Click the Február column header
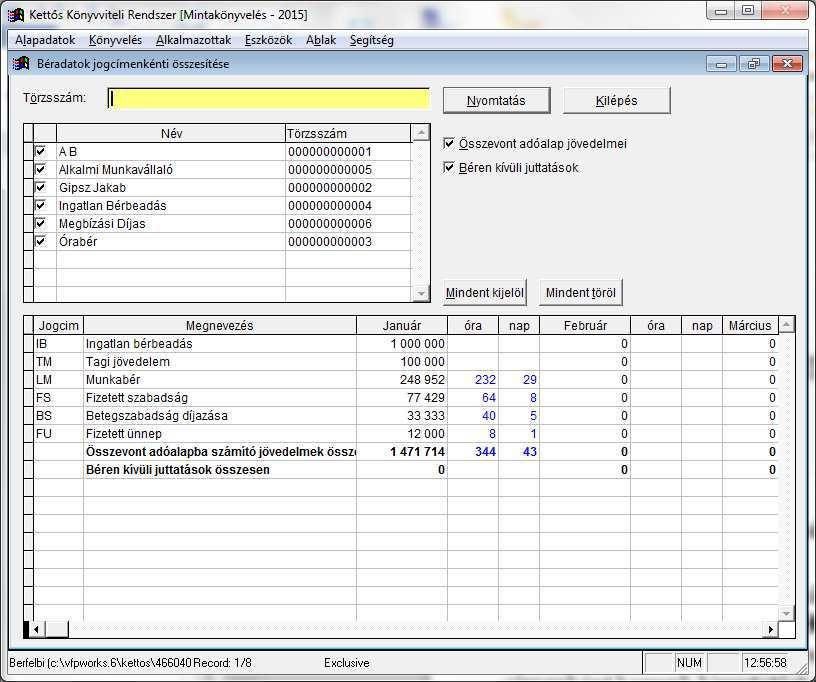This screenshot has height=682, width=816. coord(585,326)
